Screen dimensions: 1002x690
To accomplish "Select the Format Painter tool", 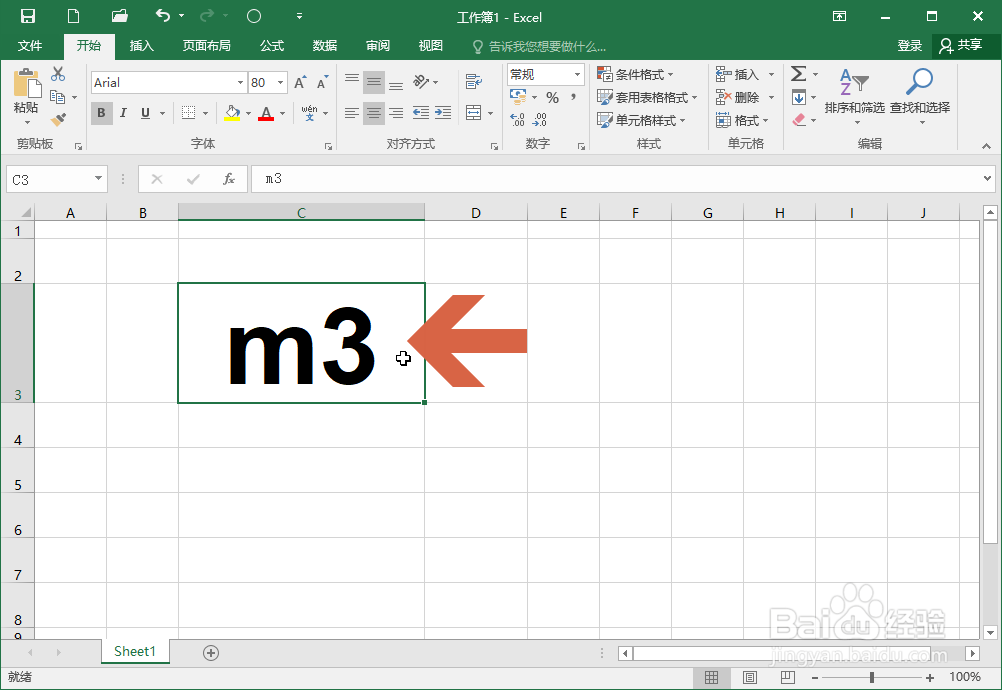I will 60,119.
